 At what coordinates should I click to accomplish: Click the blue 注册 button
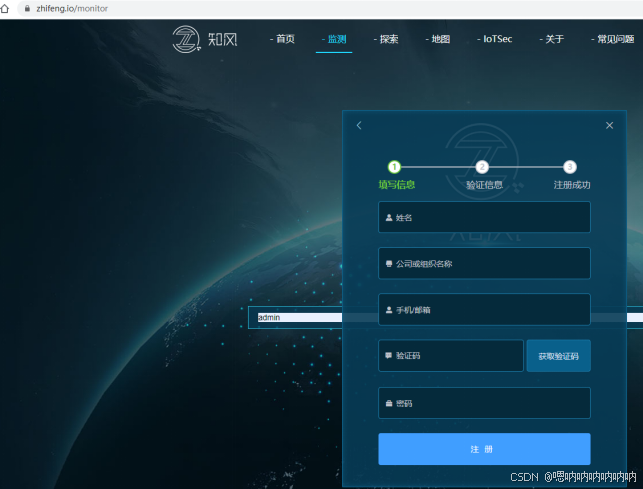484,449
